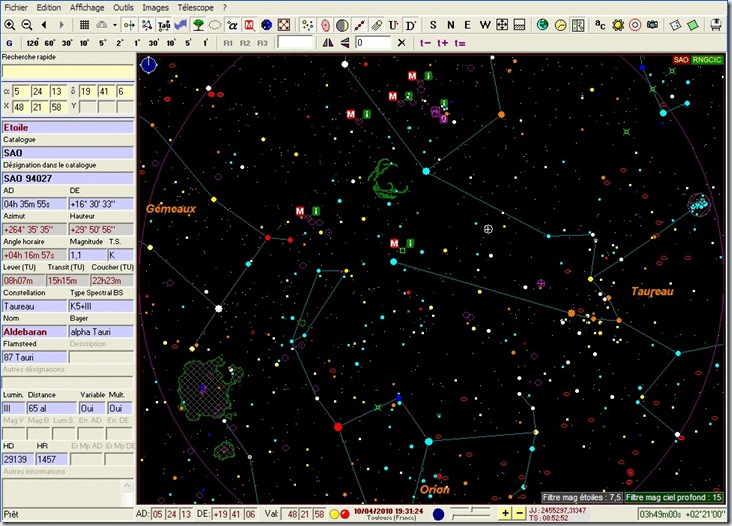The width and height of the screenshot is (732, 526).
Task: Click the red circle target icon
Action: [635, 25]
